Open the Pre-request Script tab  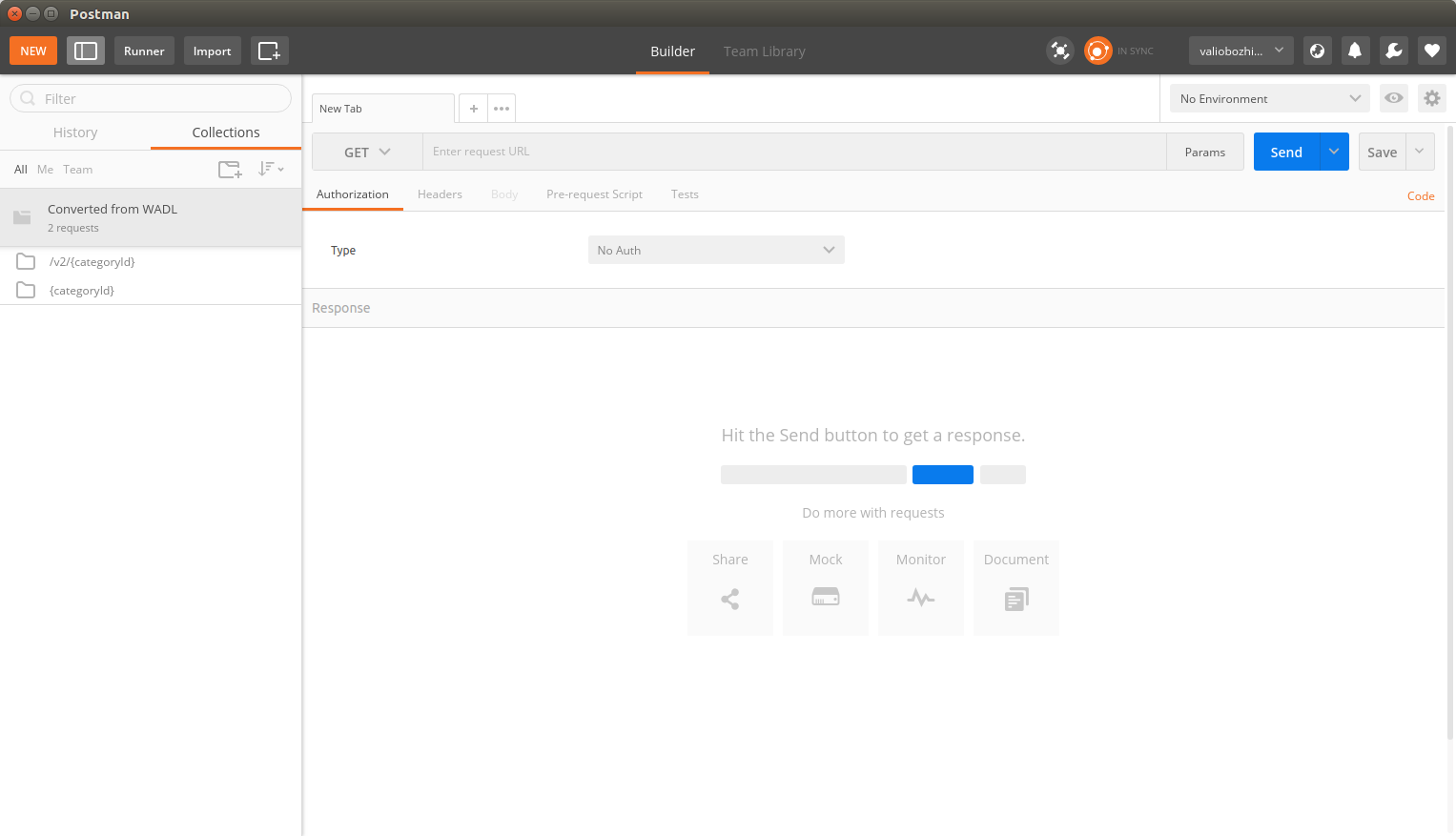click(x=594, y=194)
